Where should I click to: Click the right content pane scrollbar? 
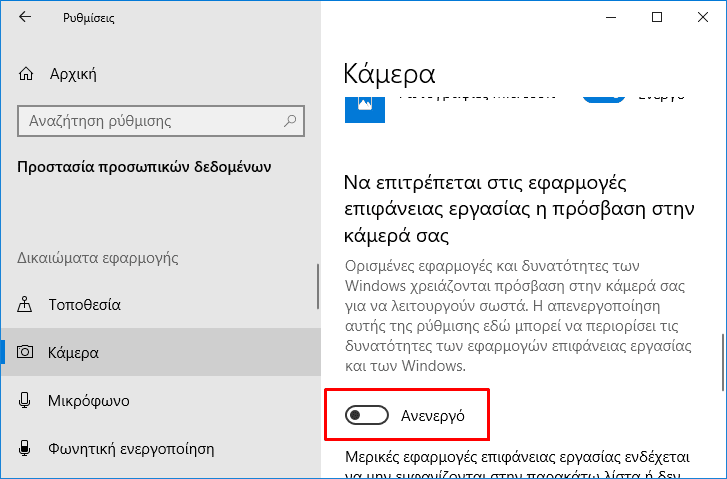coord(723,362)
